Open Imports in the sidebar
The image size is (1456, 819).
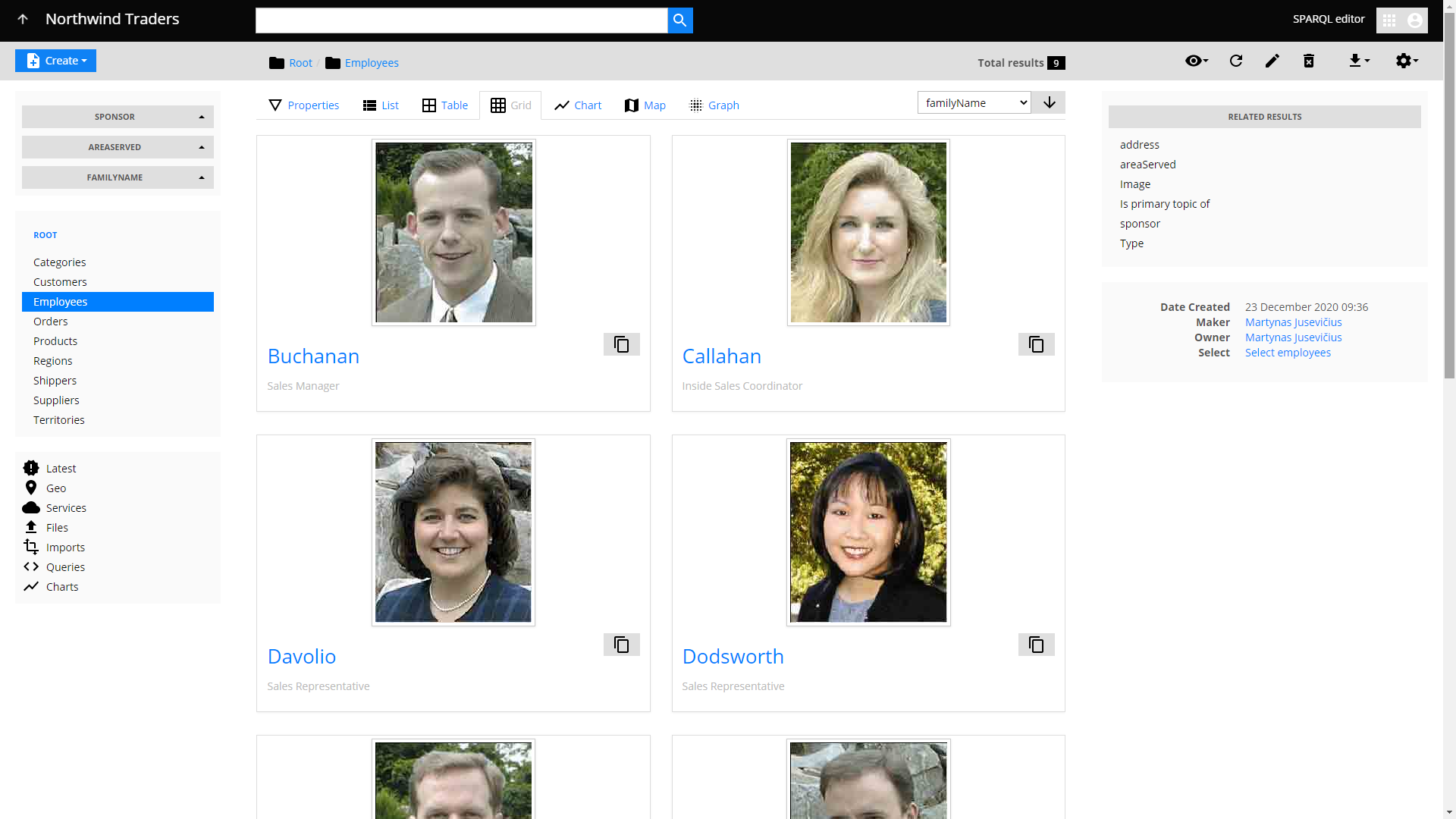coord(55,548)
